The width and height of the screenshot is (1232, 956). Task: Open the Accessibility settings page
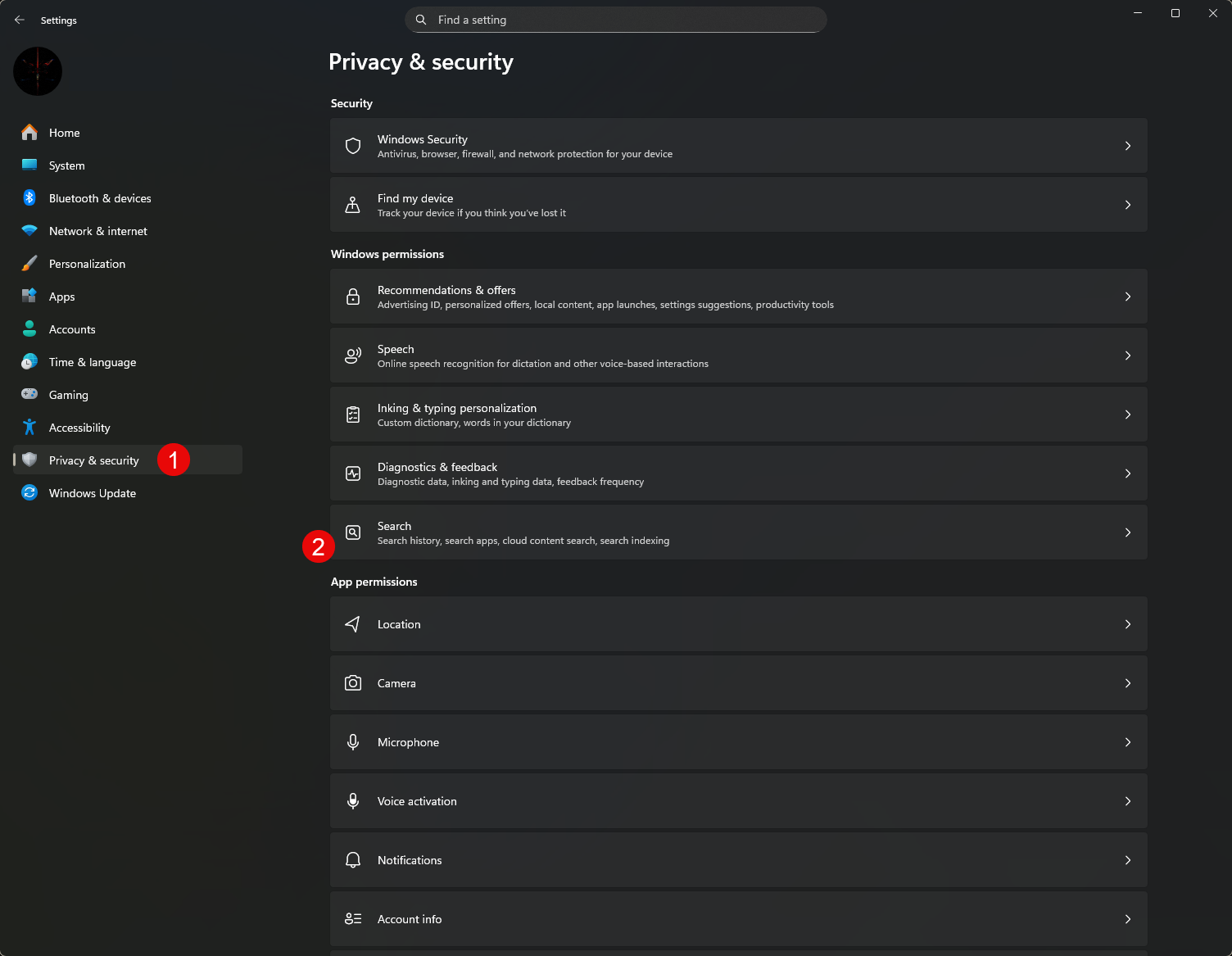tap(79, 428)
